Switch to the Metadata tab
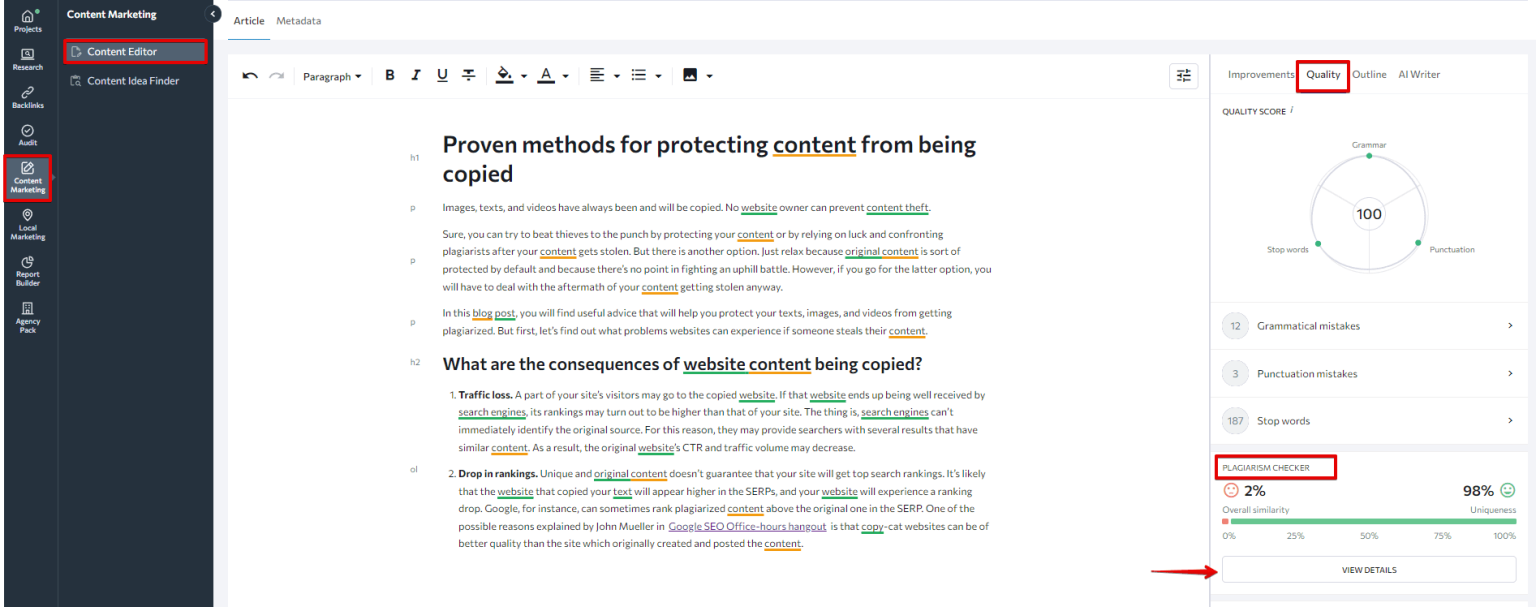Screen dimensions: 1536x607 299,20
